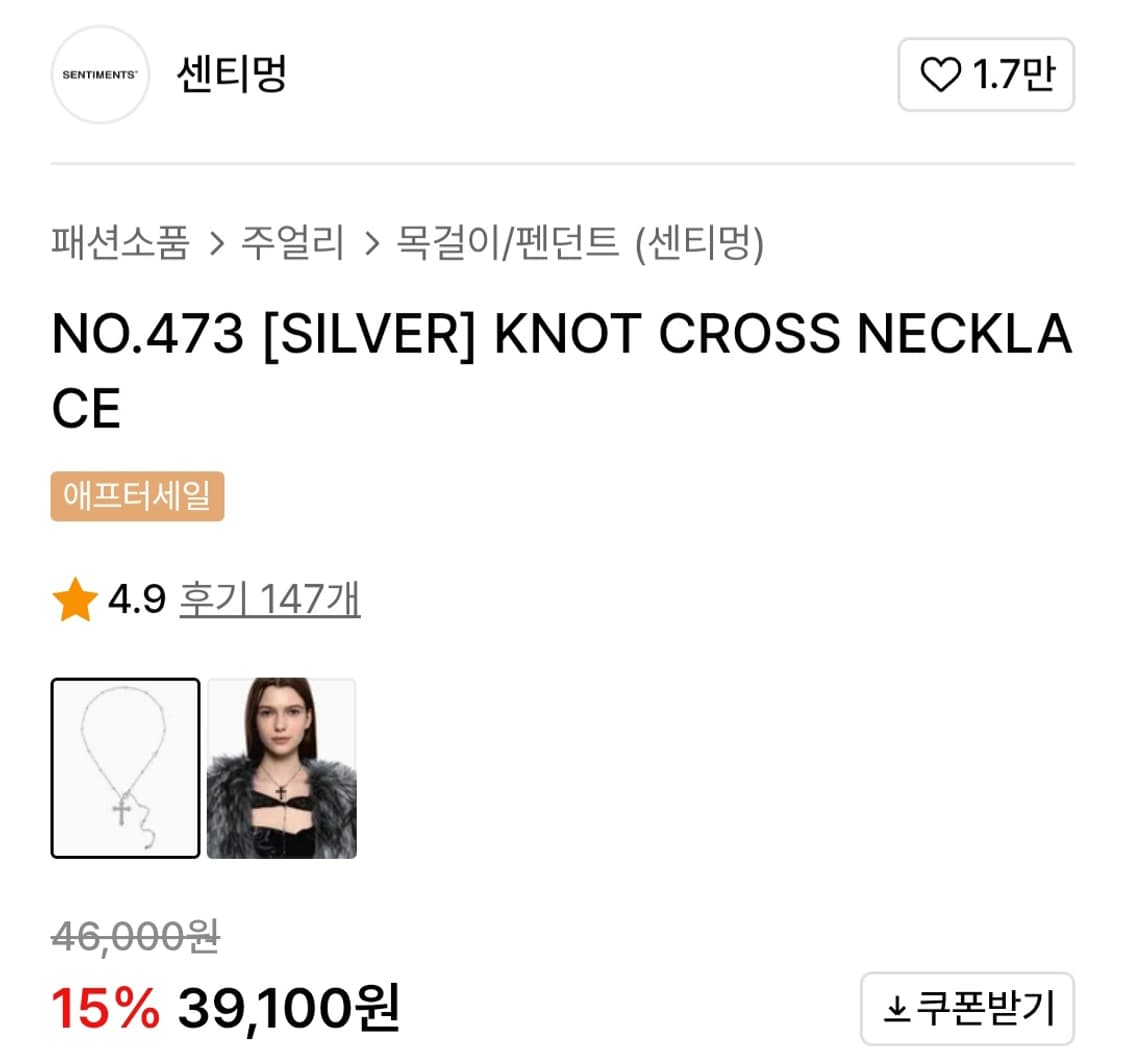Click the SENTIMENTS brand logo circle

[x=100, y=75]
